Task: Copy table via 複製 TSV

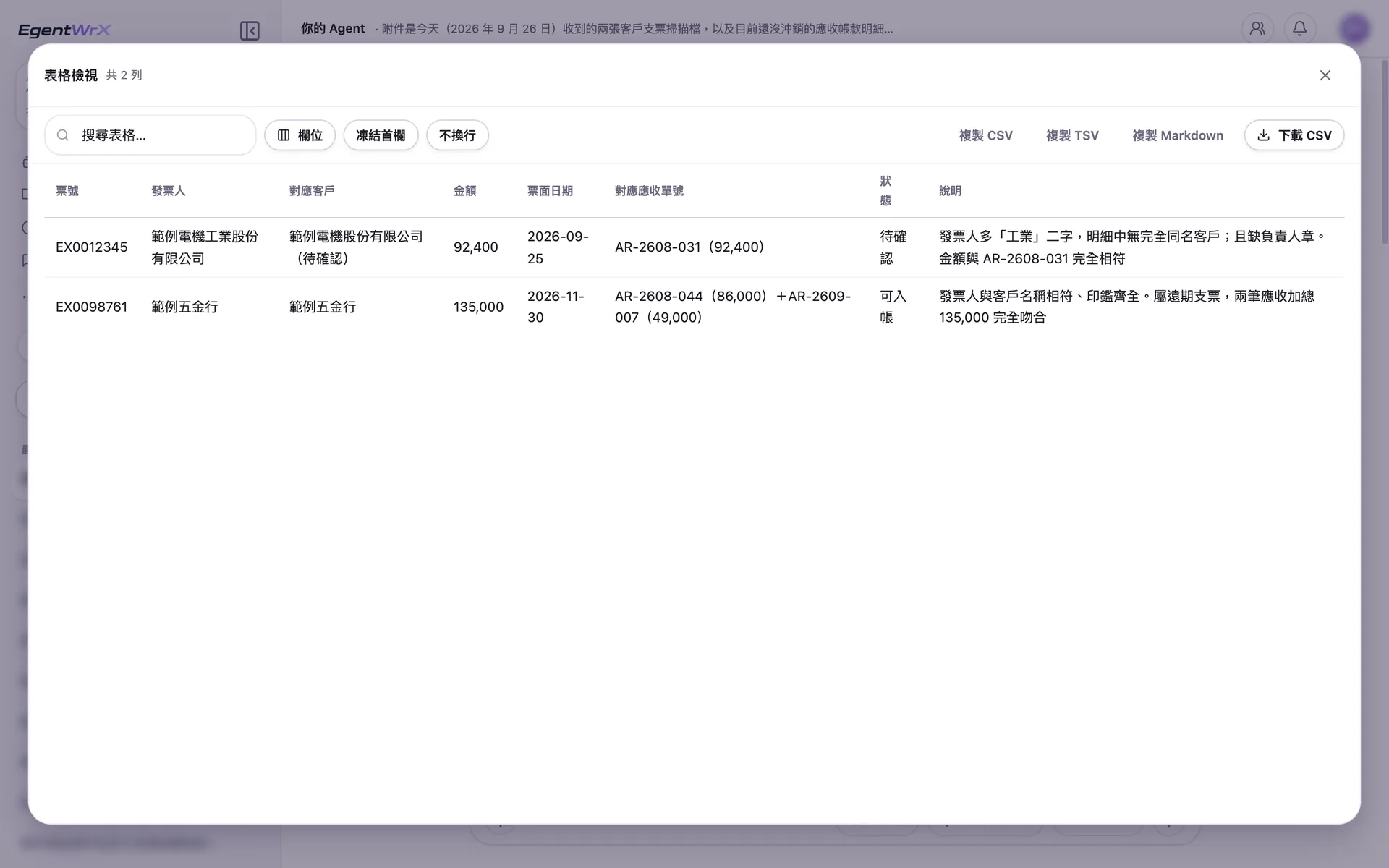Action: (x=1072, y=135)
